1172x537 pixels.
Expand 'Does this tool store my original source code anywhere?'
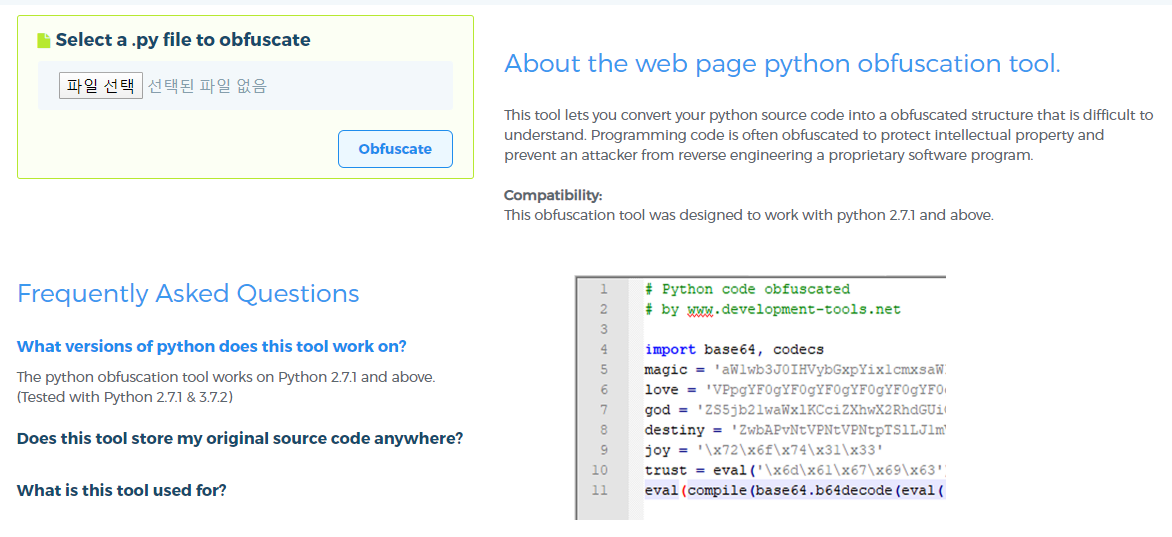tap(240, 438)
